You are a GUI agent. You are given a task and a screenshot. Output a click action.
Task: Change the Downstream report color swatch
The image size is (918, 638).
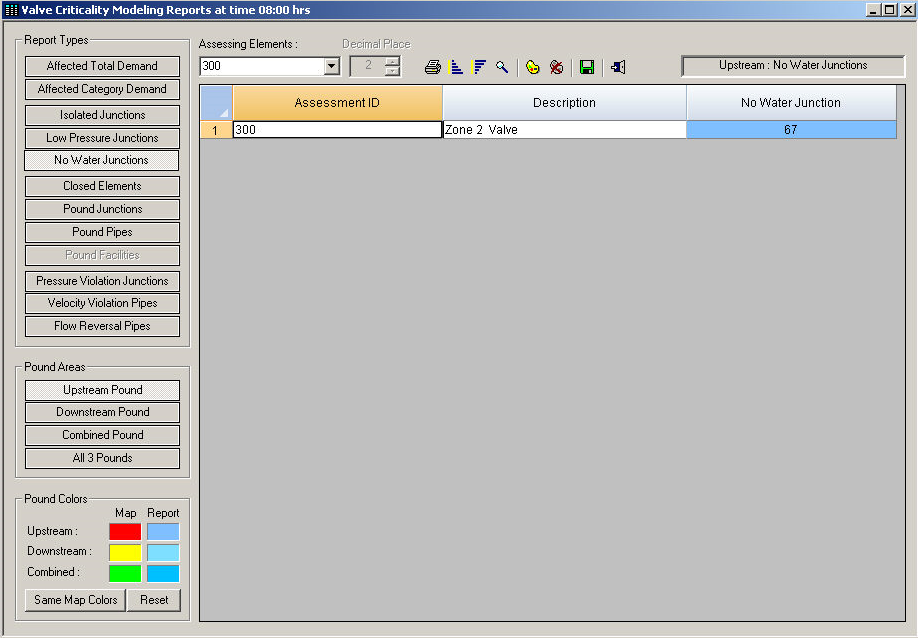[163, 552]
